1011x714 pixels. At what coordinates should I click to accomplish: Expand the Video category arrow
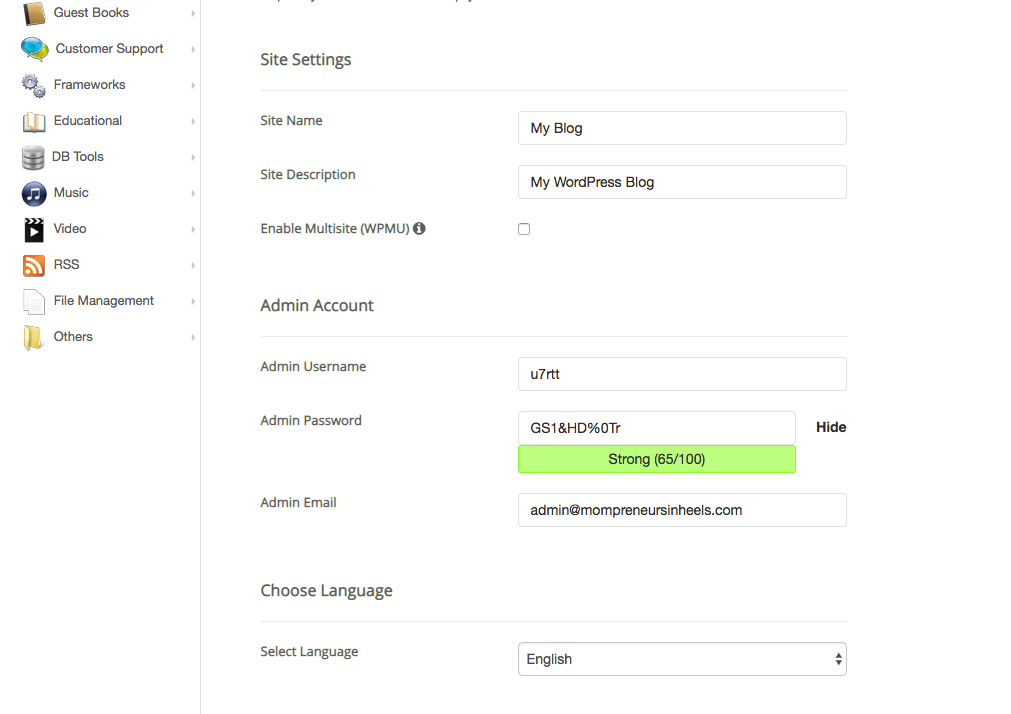coord(193,229)
